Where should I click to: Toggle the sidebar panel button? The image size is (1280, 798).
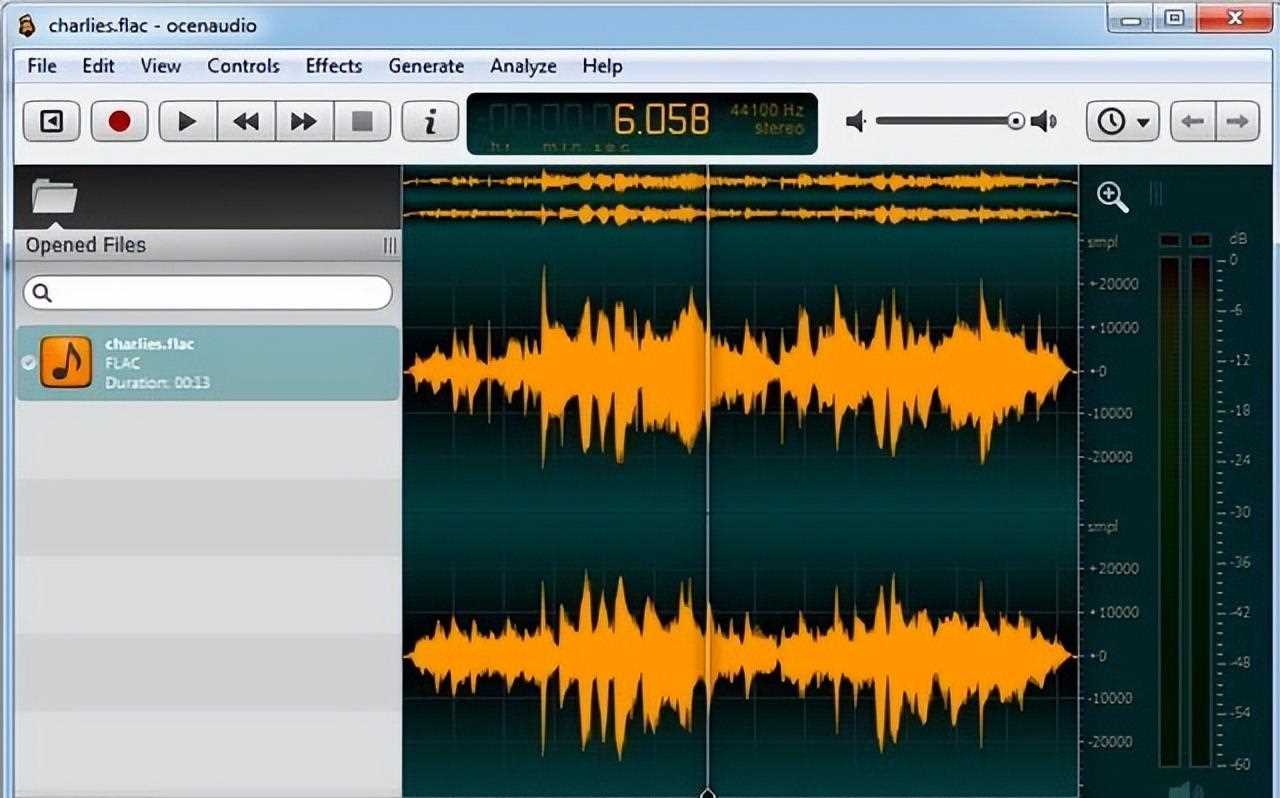(51, 122)
